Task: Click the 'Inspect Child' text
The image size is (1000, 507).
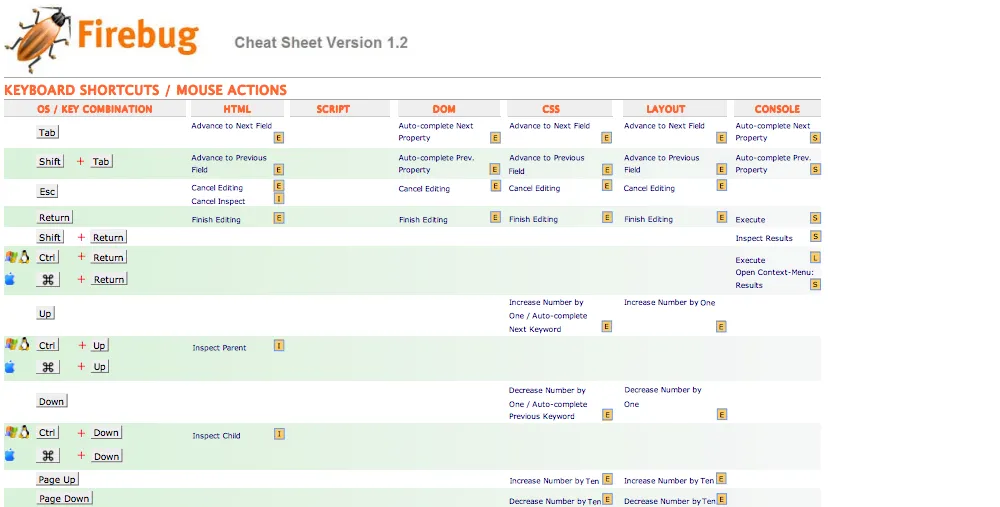Action: pos(216,436)
